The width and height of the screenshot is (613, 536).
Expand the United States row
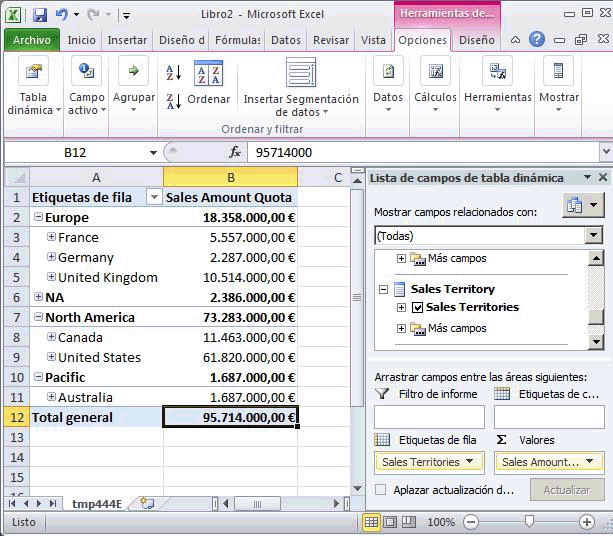coord(51,356)
